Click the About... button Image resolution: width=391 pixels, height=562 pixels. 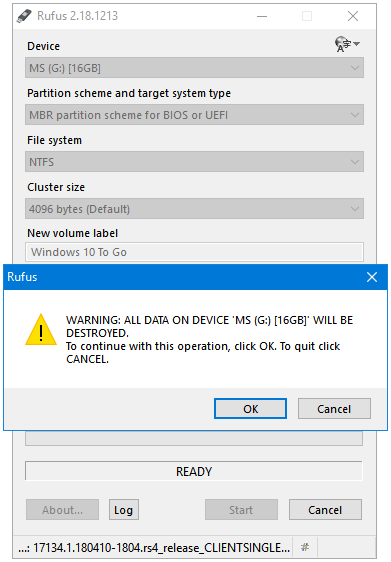(x=62, y=510)
